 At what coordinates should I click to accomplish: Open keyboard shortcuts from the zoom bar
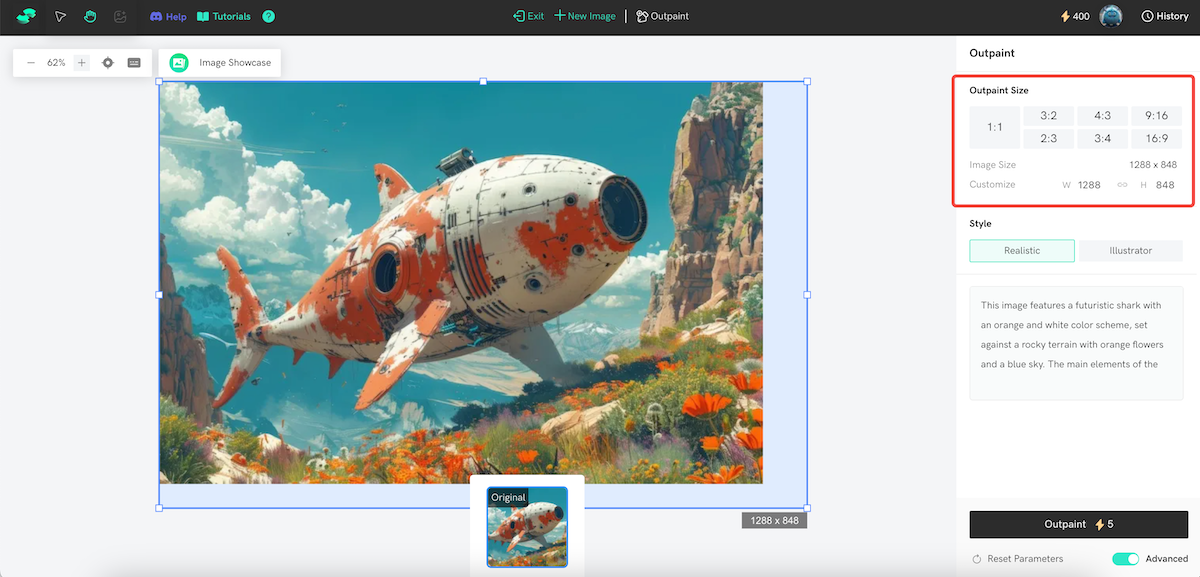coord(133,62)
